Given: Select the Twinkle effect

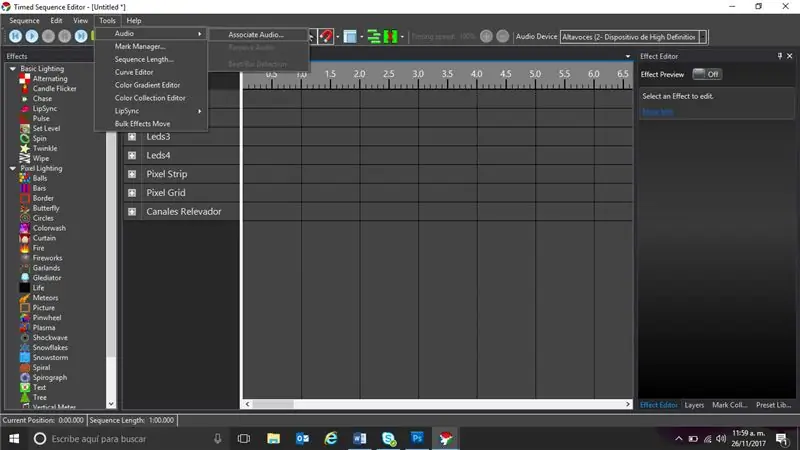Looking at the screenshot, I should [45, 148].
